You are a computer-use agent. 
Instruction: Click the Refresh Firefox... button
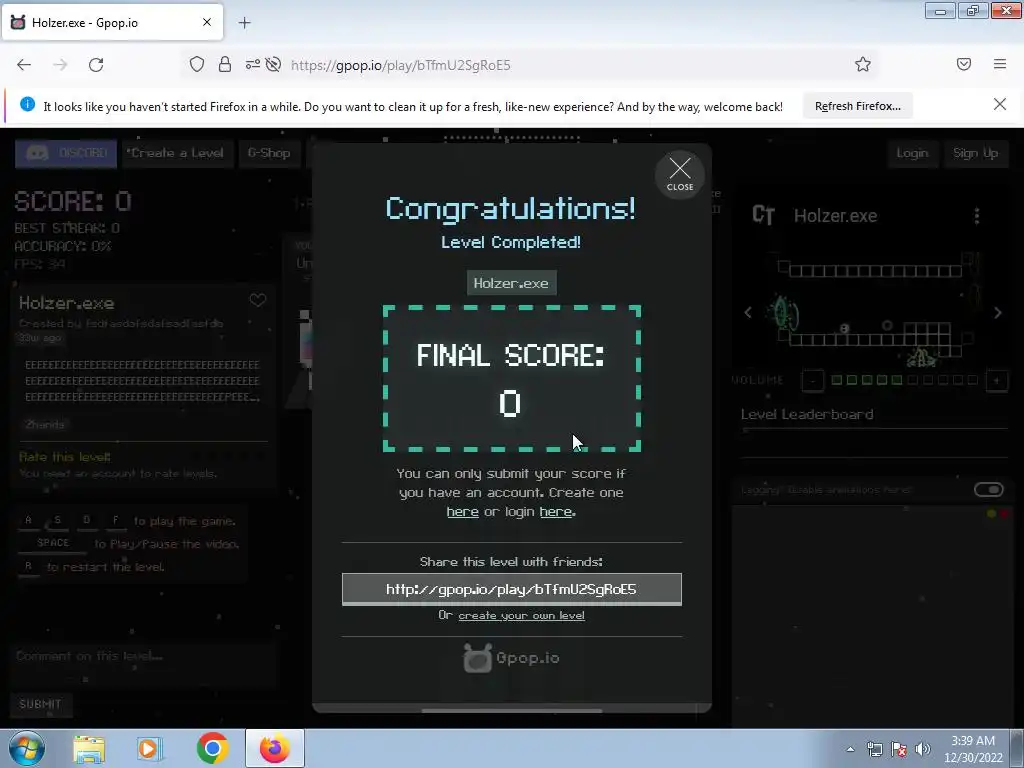coord(857,106)
